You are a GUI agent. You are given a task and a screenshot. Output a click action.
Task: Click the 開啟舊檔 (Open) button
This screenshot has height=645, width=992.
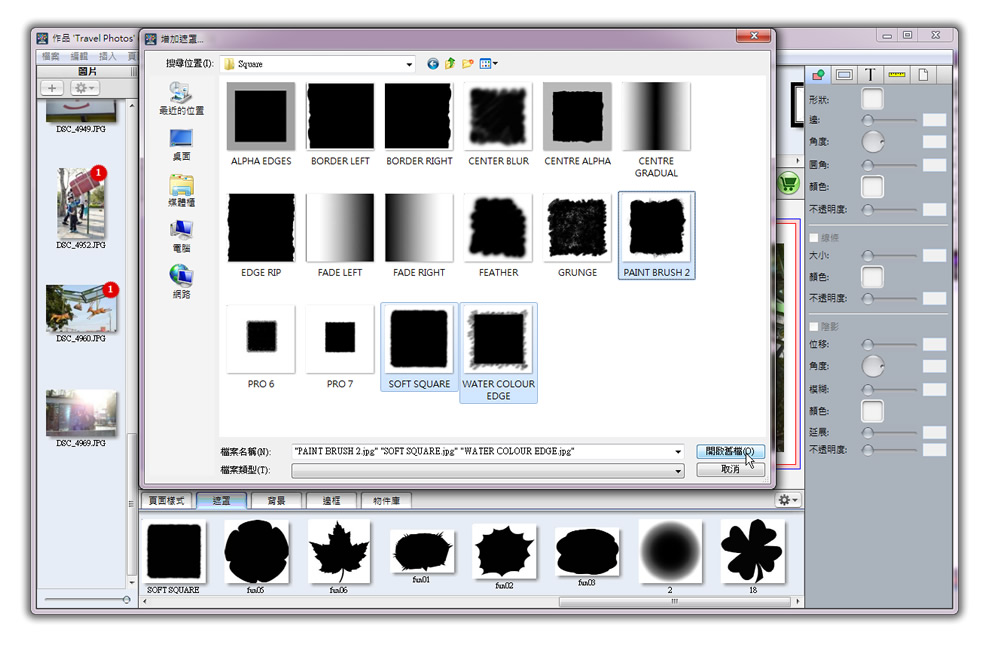tap(729, 452)
